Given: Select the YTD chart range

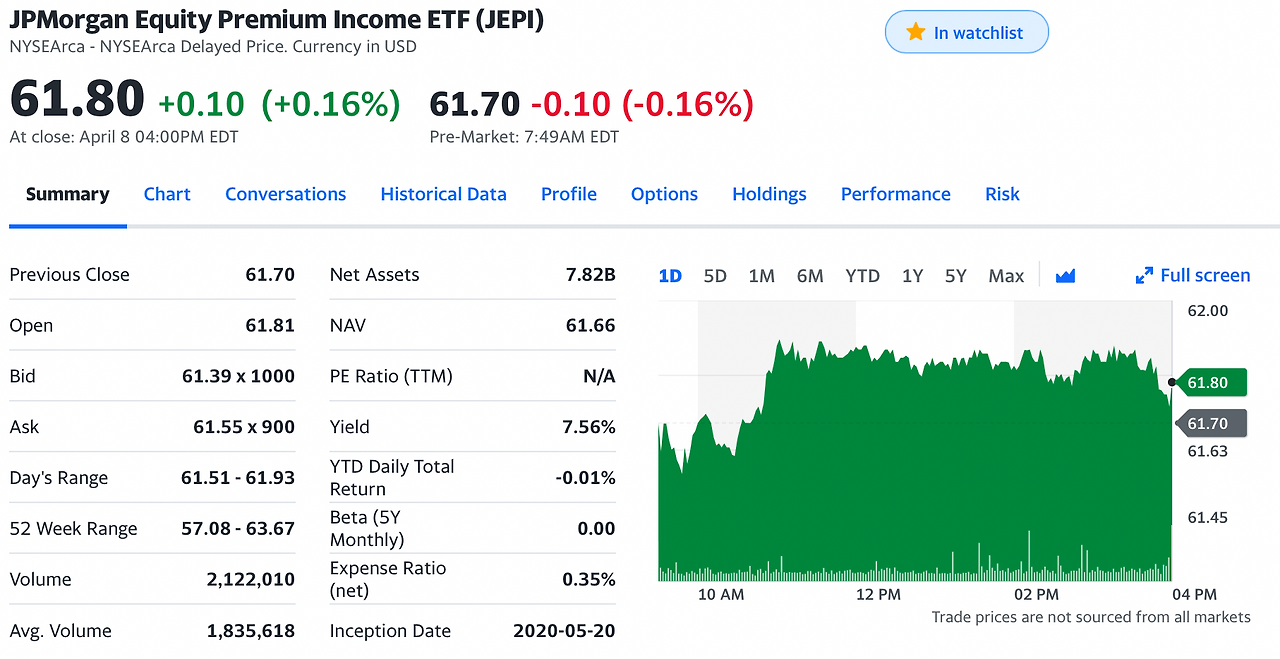Looking at the screenshot, I should (x=862, y=275).
